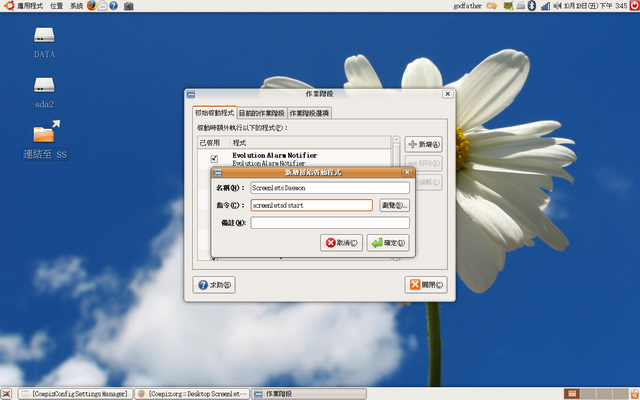Open the 系統 (System) menu
640x400 pixels.
76,6
